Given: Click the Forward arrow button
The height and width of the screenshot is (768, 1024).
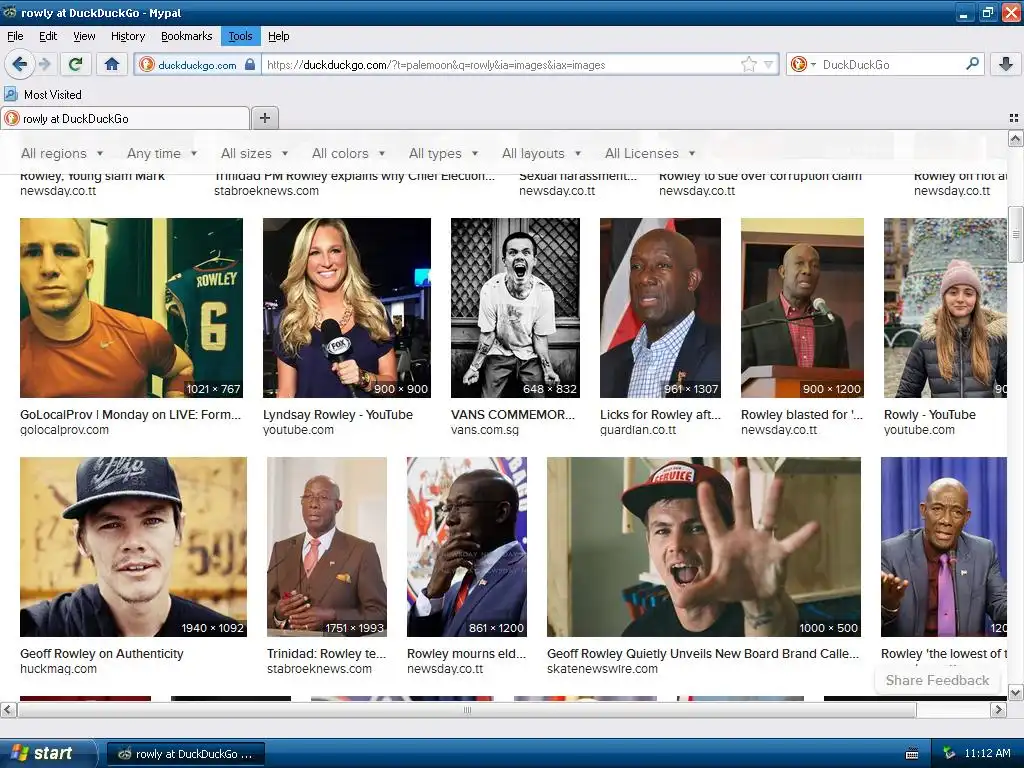Looking at the screenshot, I should pyautogui.click(x=44, y=64).
